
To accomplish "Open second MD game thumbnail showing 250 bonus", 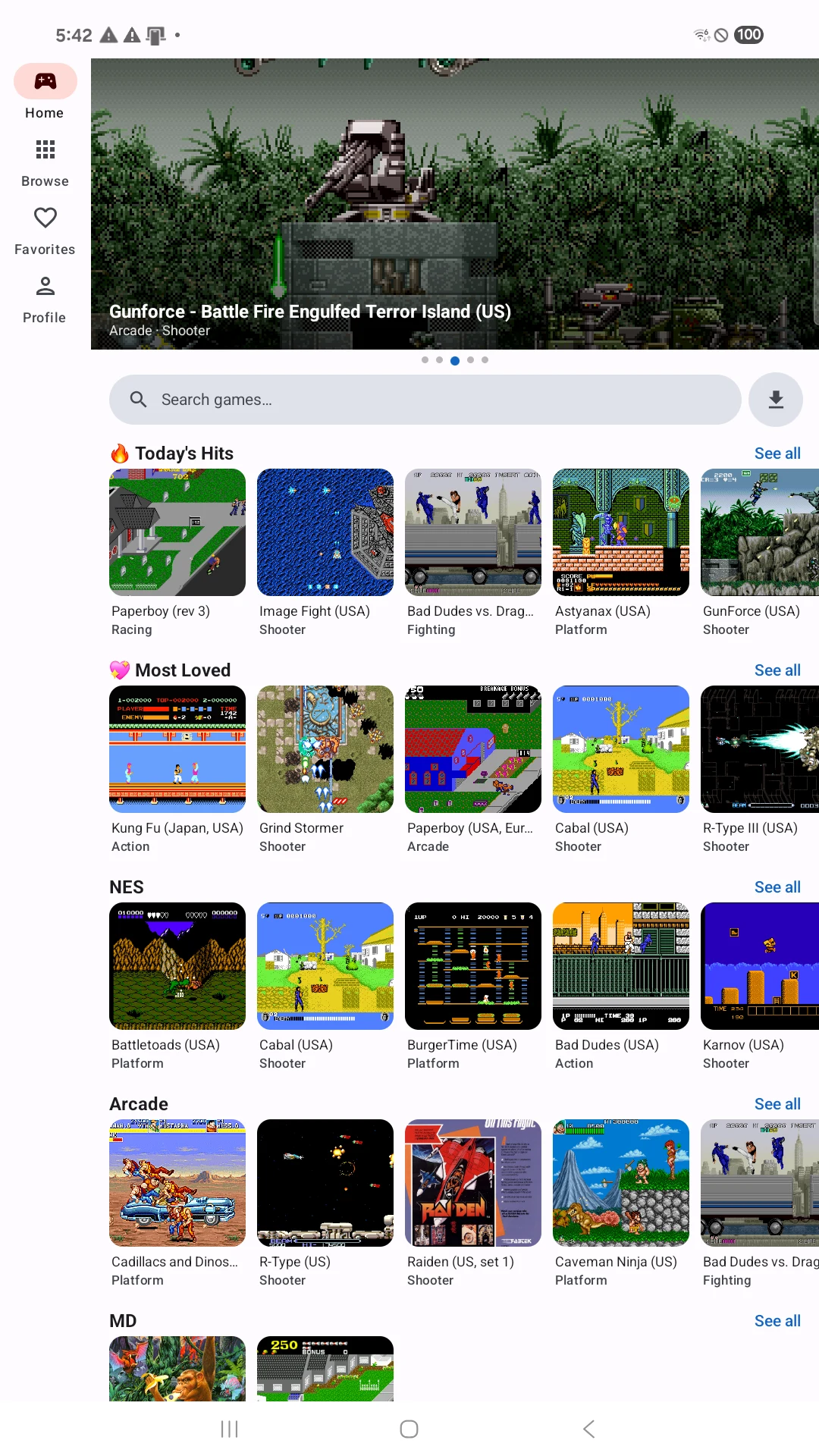I will coord(325,1369).
